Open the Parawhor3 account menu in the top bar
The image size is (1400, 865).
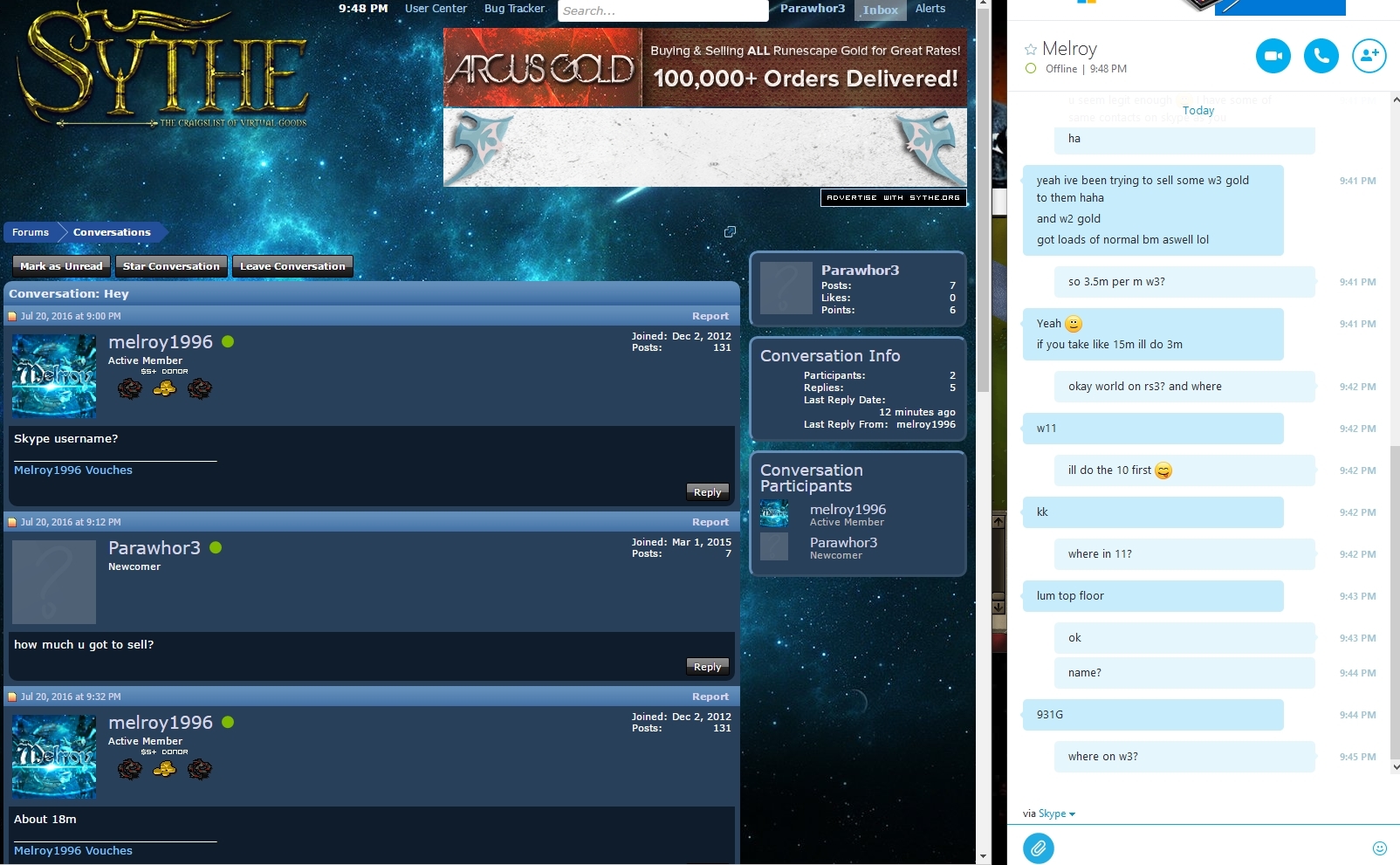point(813,9)
